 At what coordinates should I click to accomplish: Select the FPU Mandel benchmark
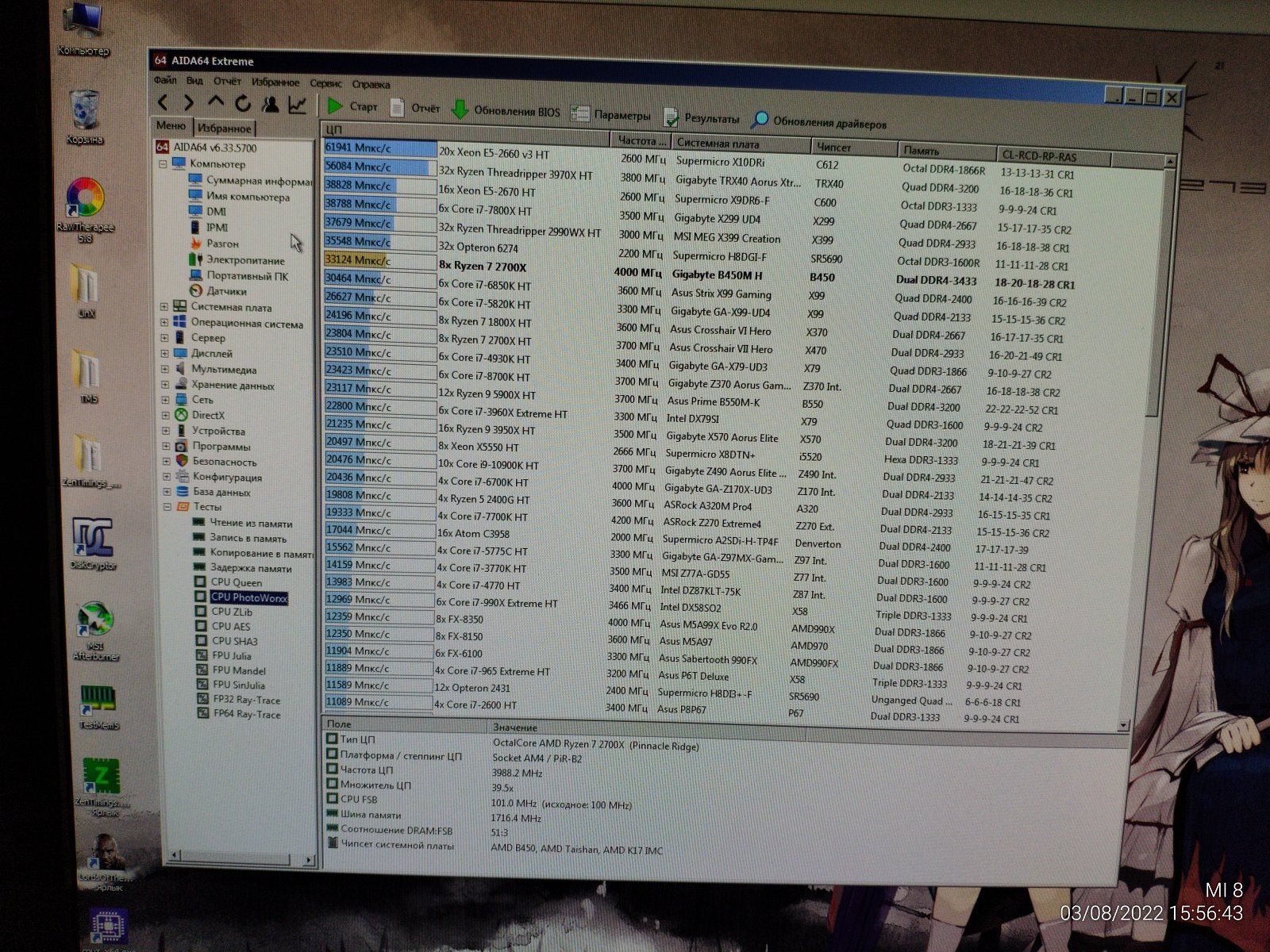pyautogui.click(x=232, y=670)
